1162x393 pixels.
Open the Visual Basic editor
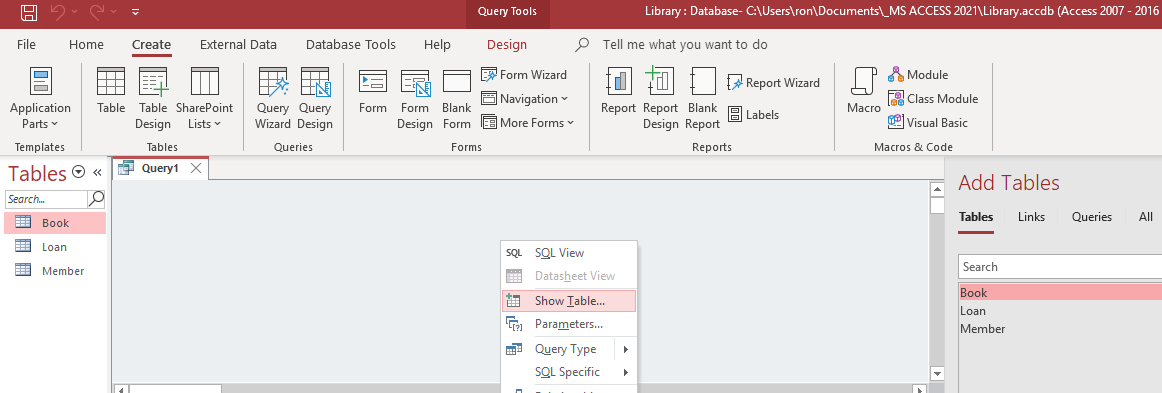928,122
